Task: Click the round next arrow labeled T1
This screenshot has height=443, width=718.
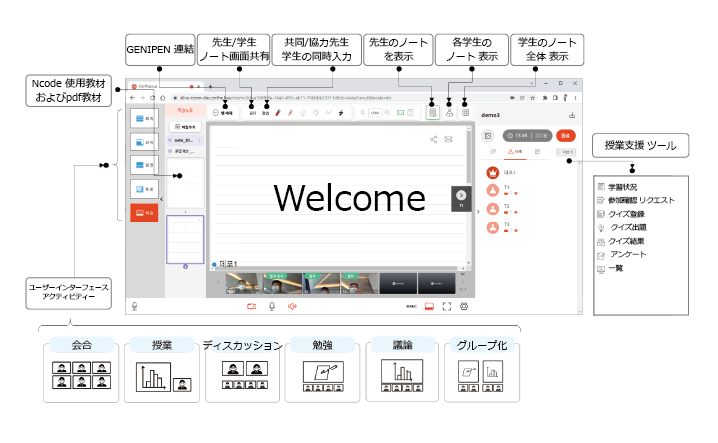Action: pyautogui.click(x=461, y=195)
